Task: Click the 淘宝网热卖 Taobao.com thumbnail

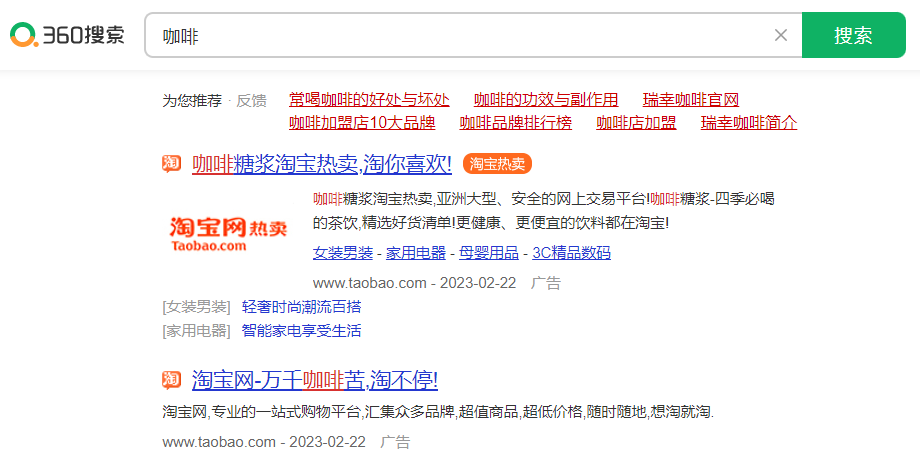Action: point(229,234)
